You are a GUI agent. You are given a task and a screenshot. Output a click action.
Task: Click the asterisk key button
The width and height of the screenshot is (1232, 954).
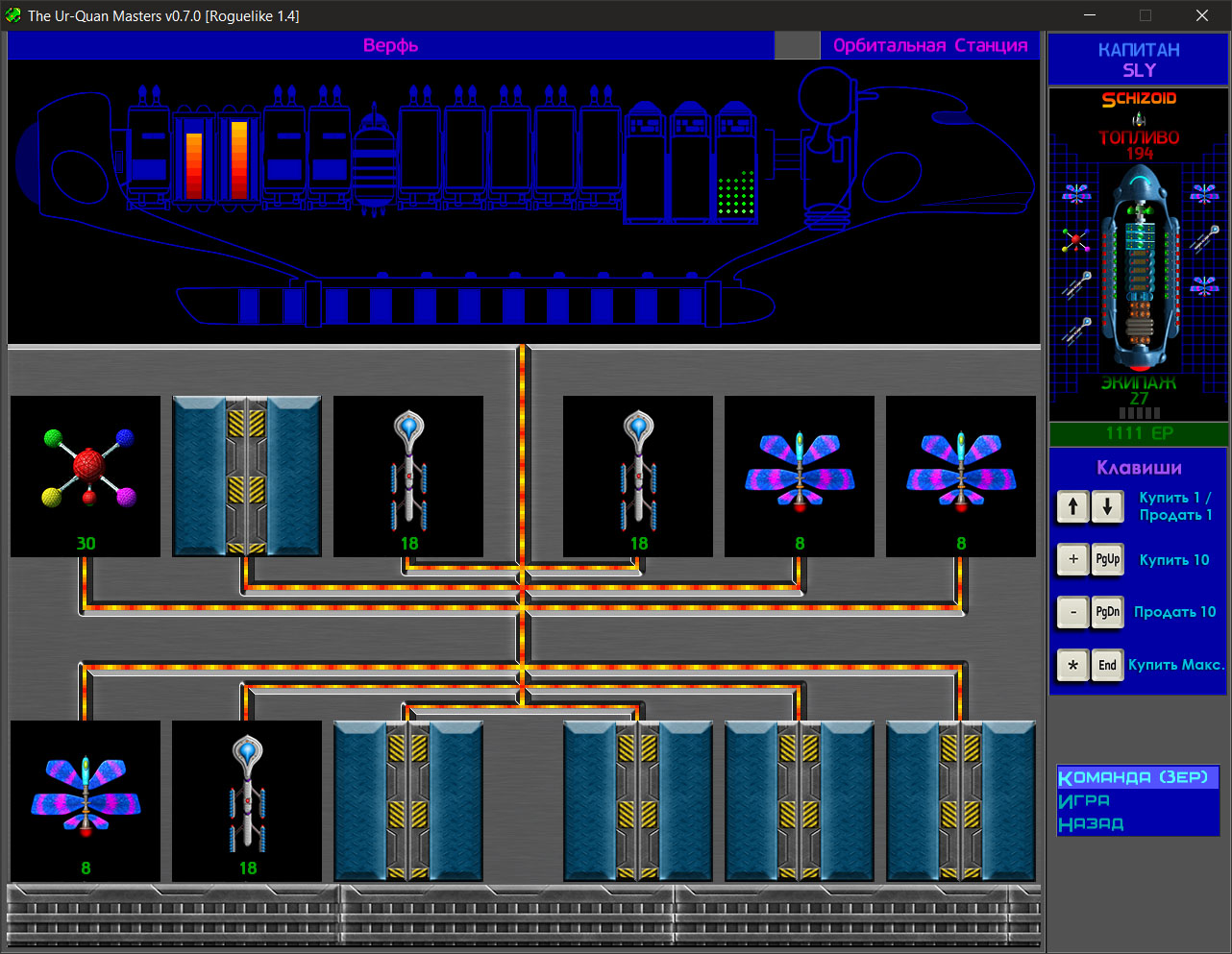tap(1072, 665)
